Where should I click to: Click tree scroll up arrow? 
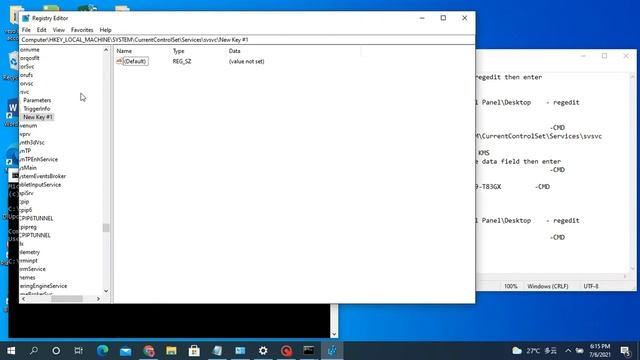[106, 50]
